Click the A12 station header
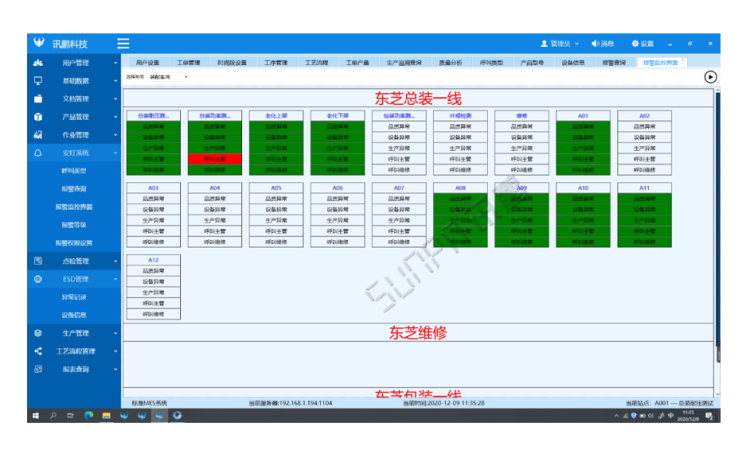The height and width of the screenshot is (461, 750). click(153, 259)
